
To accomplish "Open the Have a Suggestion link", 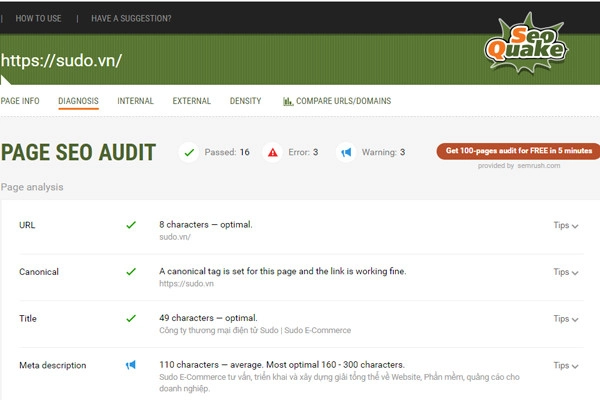I will (x=130, y=18).
